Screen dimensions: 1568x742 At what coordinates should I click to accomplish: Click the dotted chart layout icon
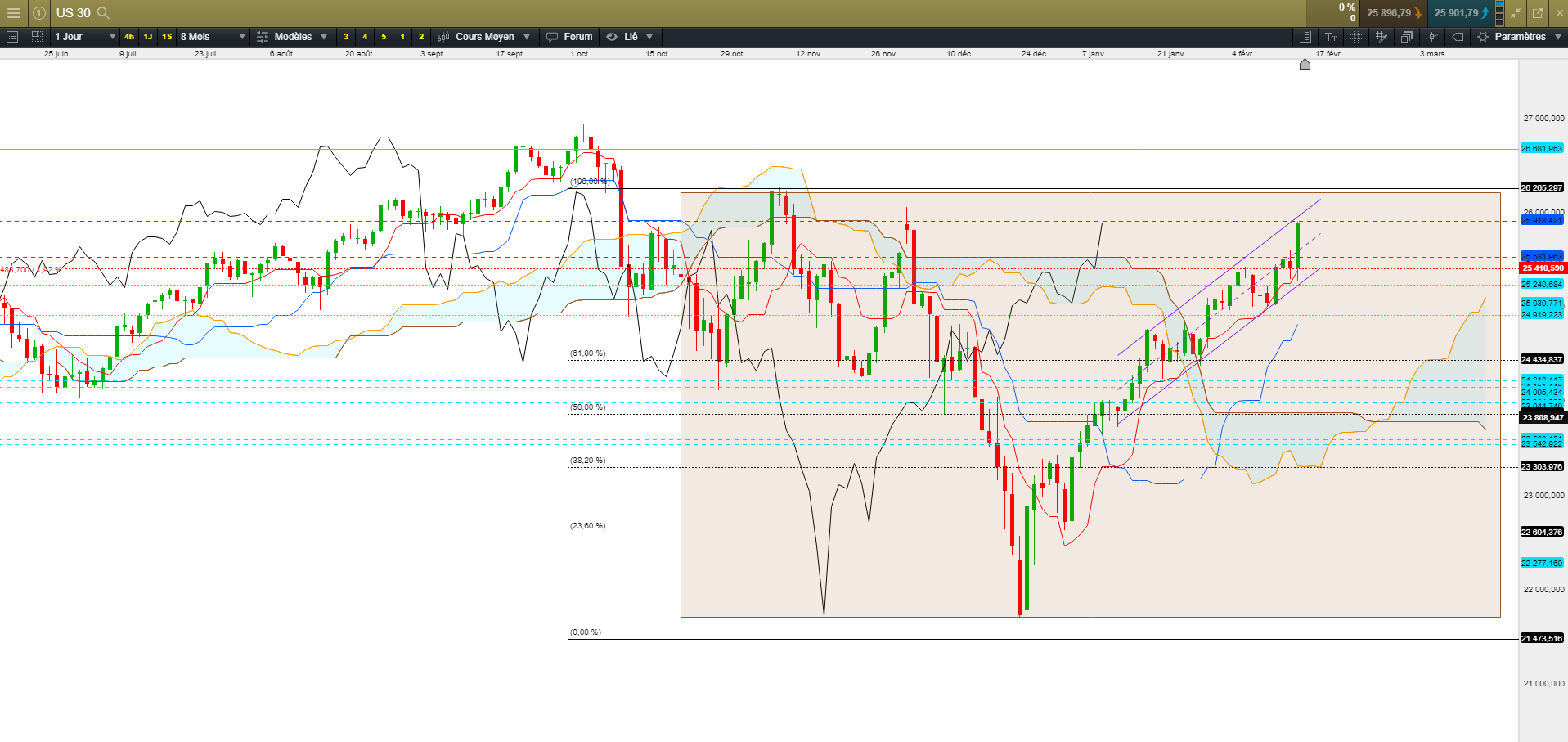37,37
